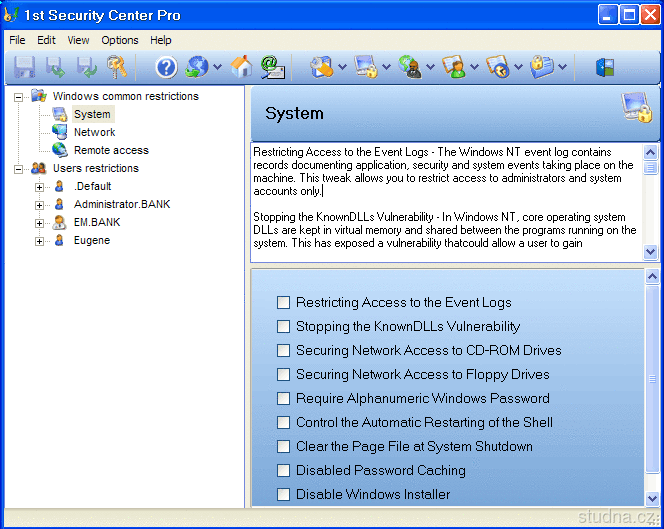This screenshot has width=664, height=529.
Task: Expand the Eugene user node
Action: pos(39,241)
